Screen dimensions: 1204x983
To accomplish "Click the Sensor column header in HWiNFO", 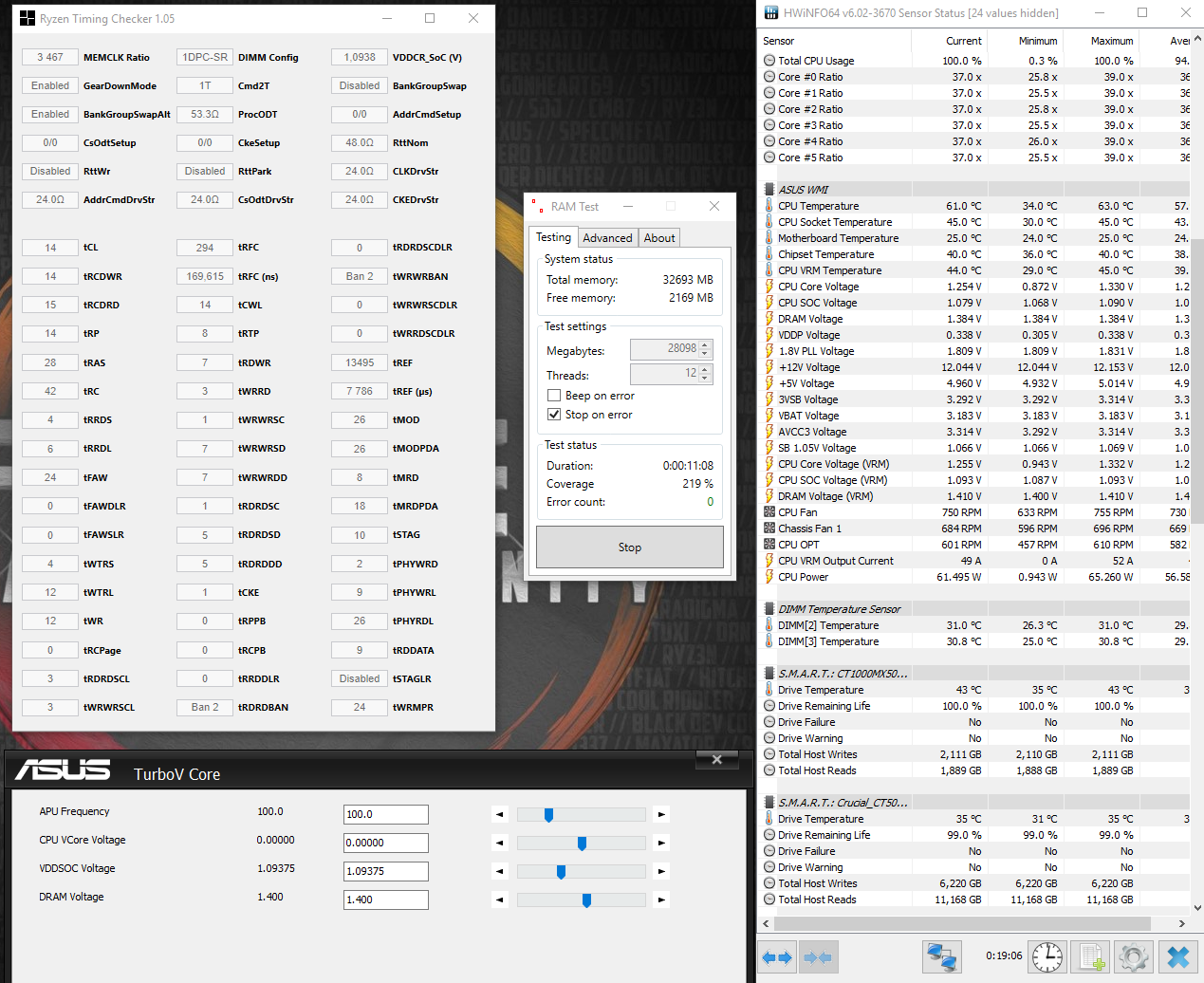I will click(835, 41).
